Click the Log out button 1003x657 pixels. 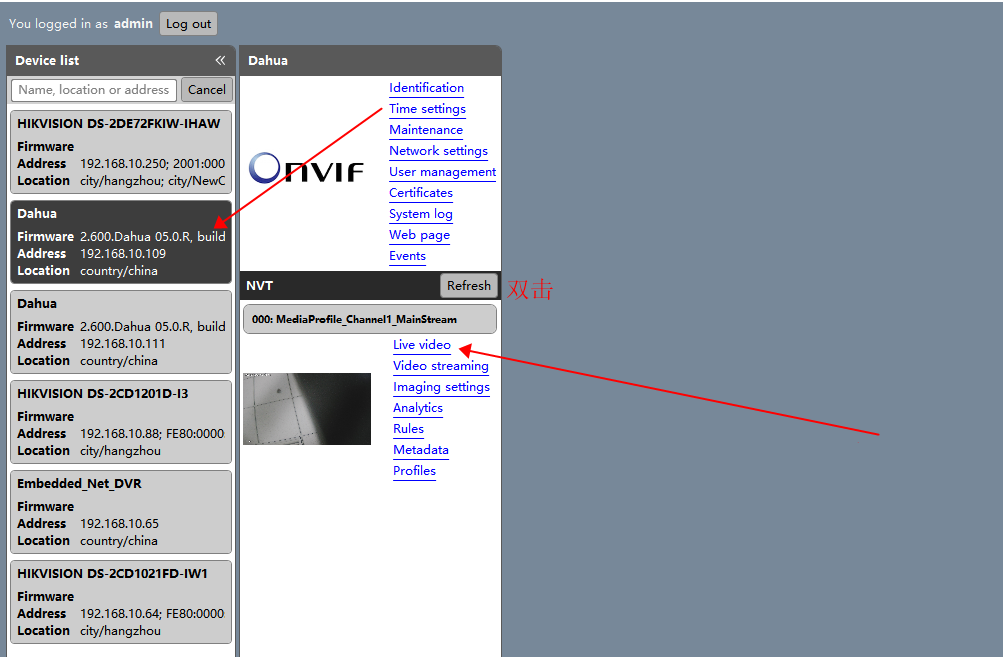click(188, 24)
